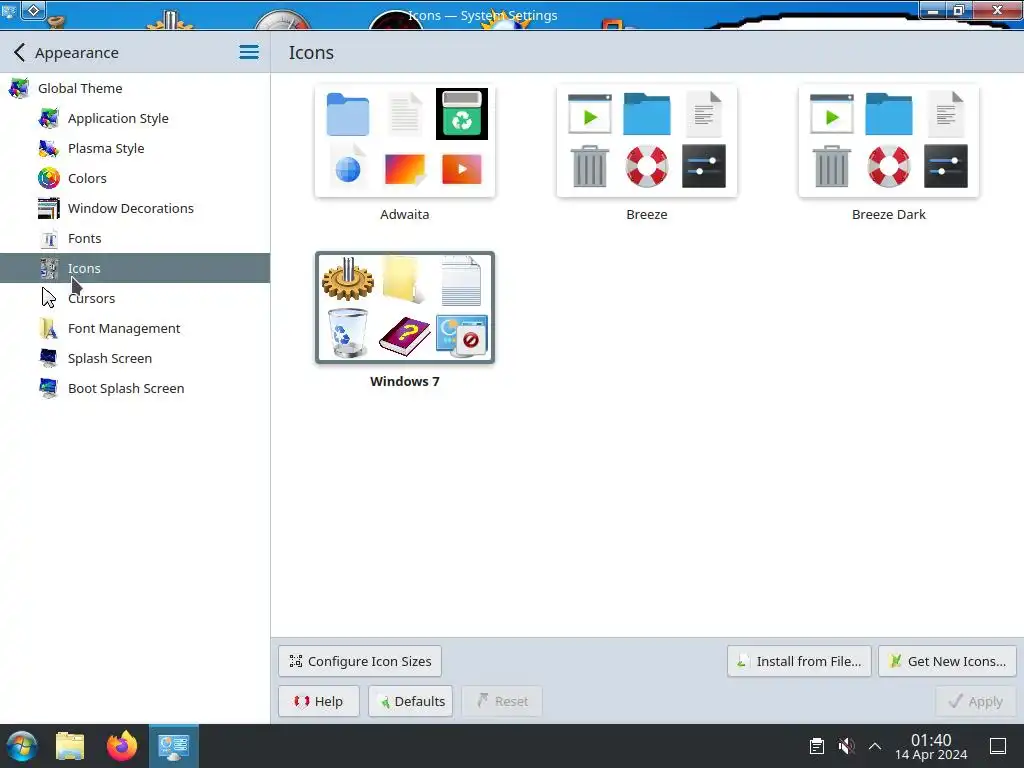Click the Cursors arrow icon
The height and width of the screenshot is (768, 1024).
click(x=49, y=298)
